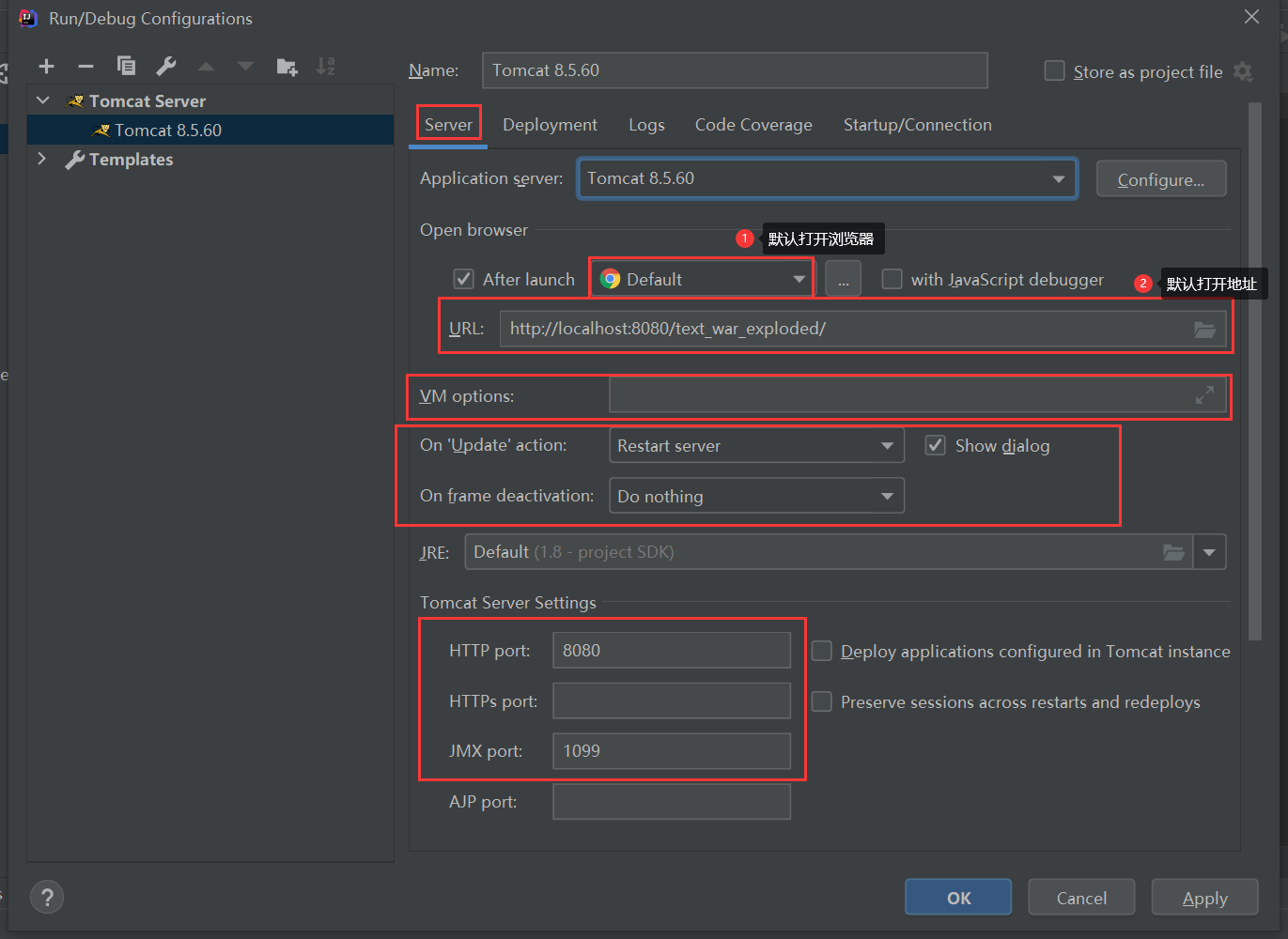Click the AJP port field
The image size is (1288, 939).
pyautogui.click(x=672, y=801)
